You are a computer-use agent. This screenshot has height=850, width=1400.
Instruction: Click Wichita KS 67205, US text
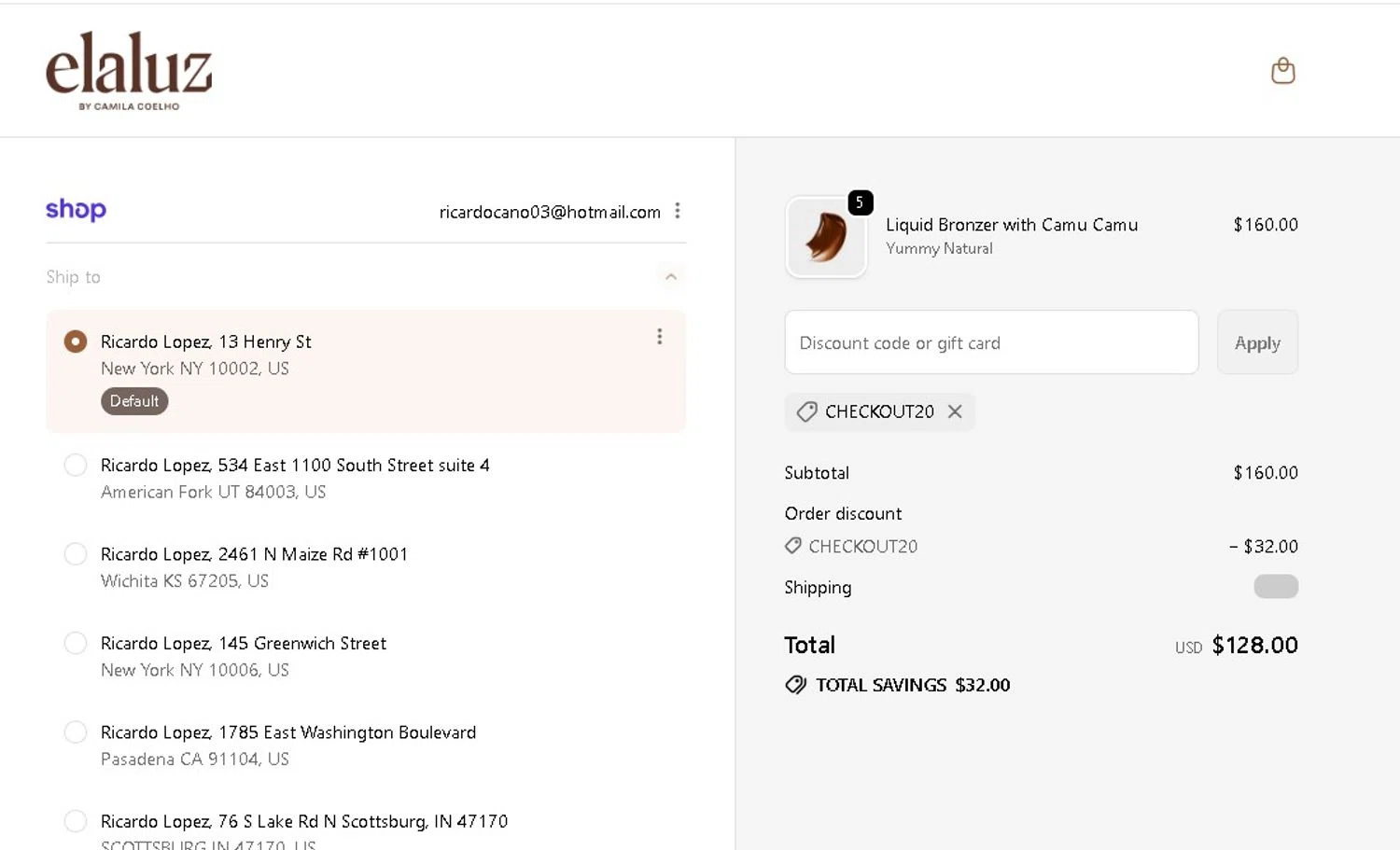pos(185,581)
